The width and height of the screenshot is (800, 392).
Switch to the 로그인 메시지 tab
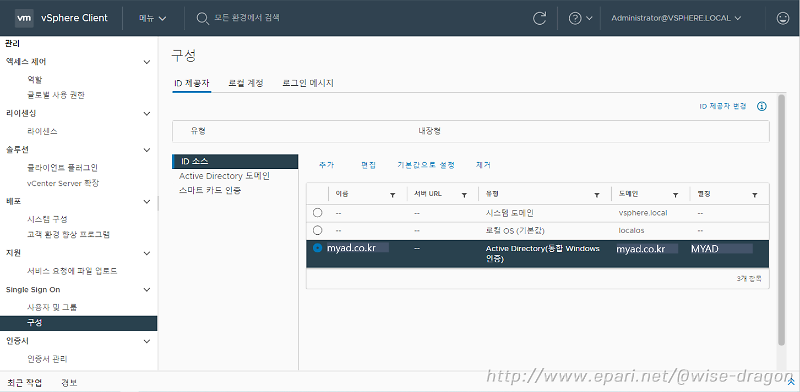point(308,83)
